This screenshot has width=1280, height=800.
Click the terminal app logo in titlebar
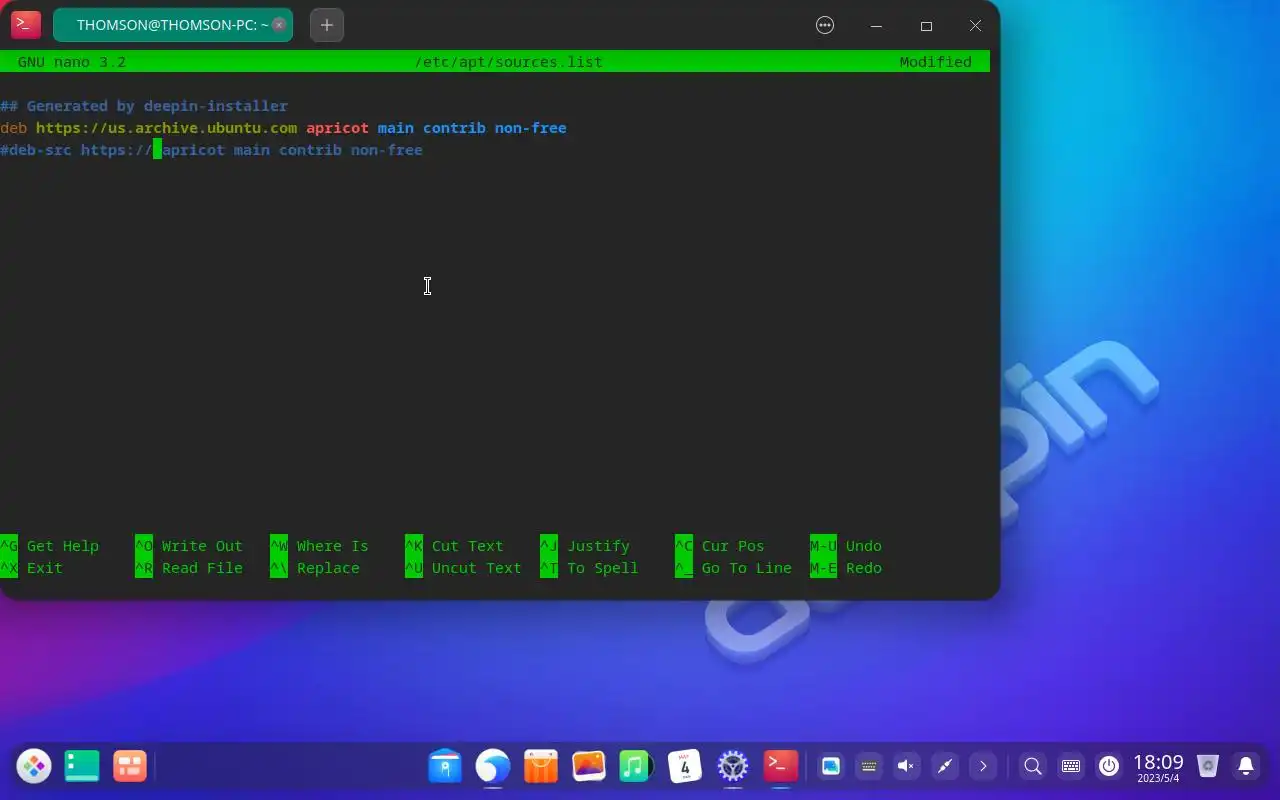26,25
